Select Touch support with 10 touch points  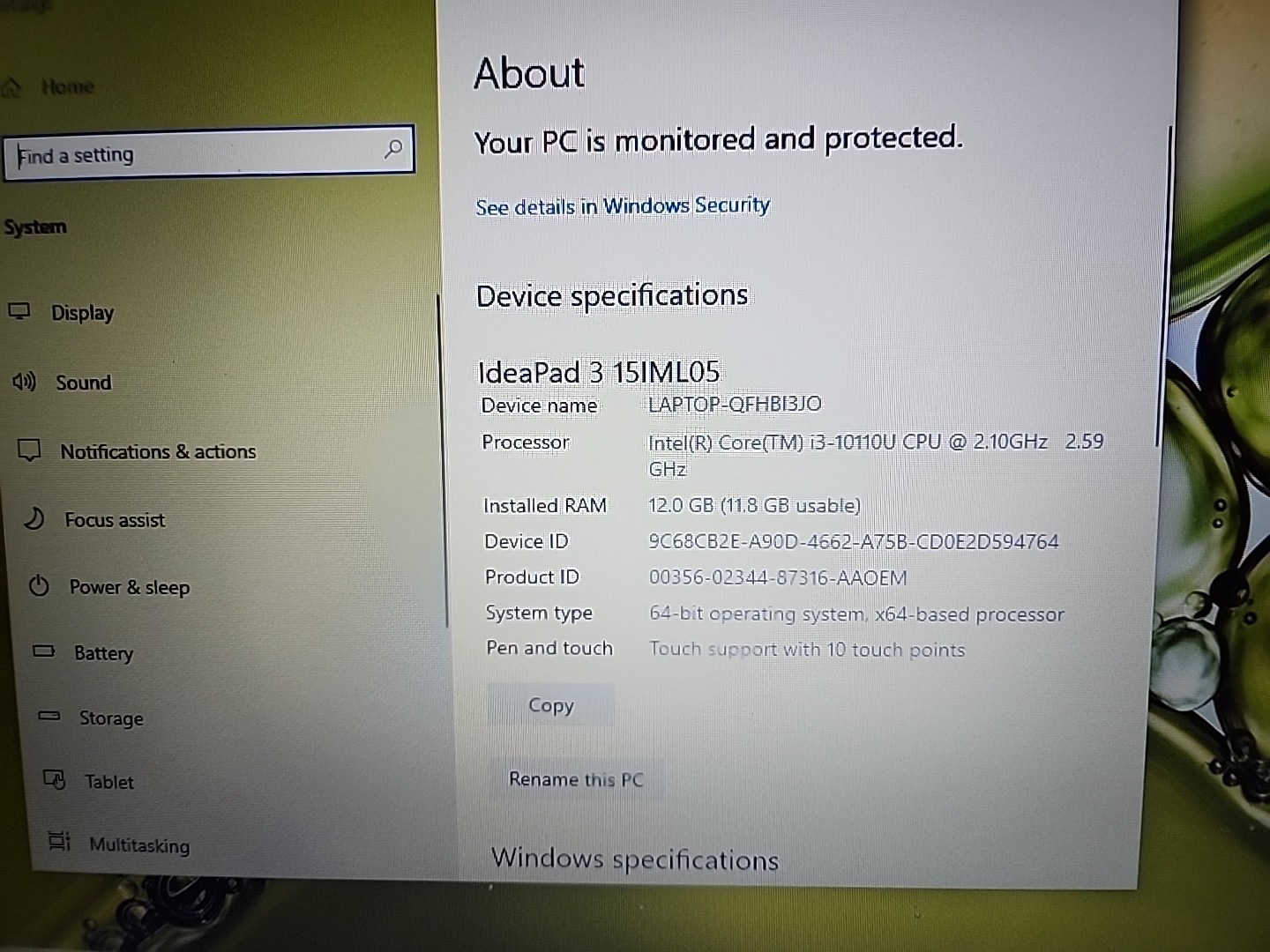807,650
